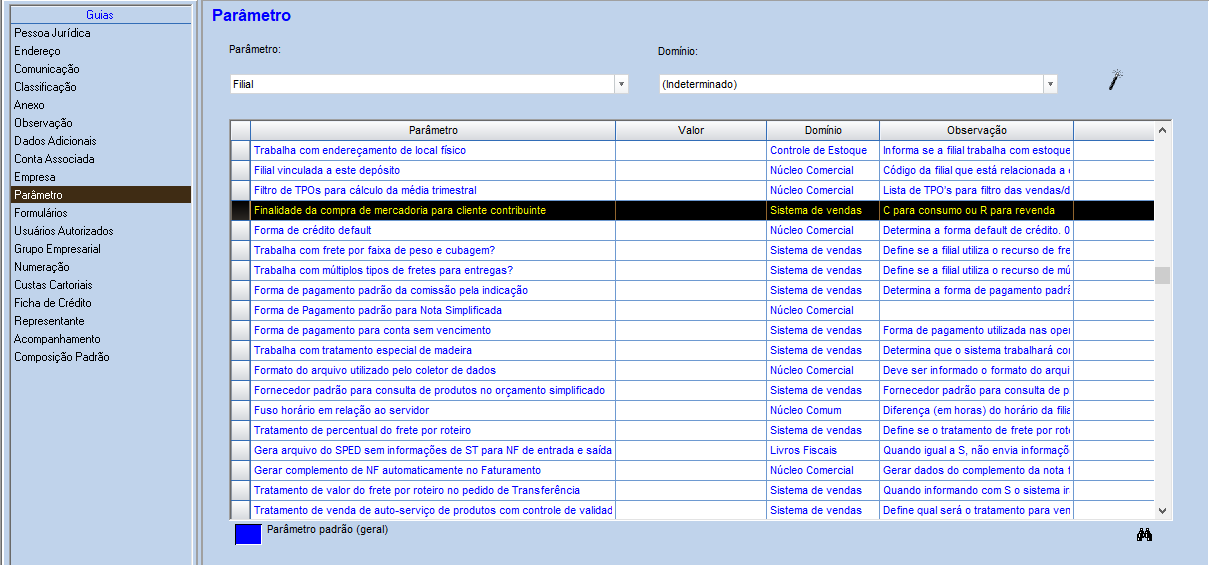Select row 'Formato do arquivo utilizado pelo coletor de dados'
Screen dimensions: 1210x565
[x=692, y=370]
